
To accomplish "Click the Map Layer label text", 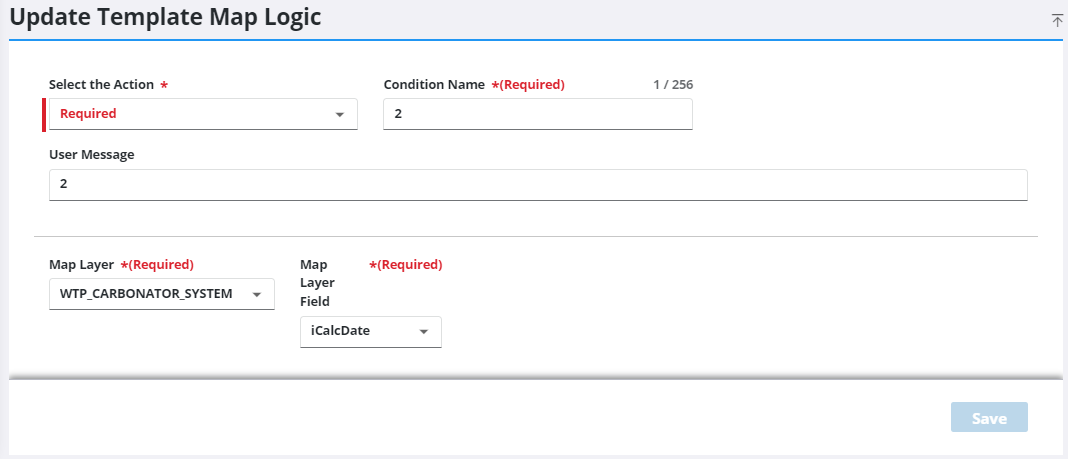I will [82, 265].
